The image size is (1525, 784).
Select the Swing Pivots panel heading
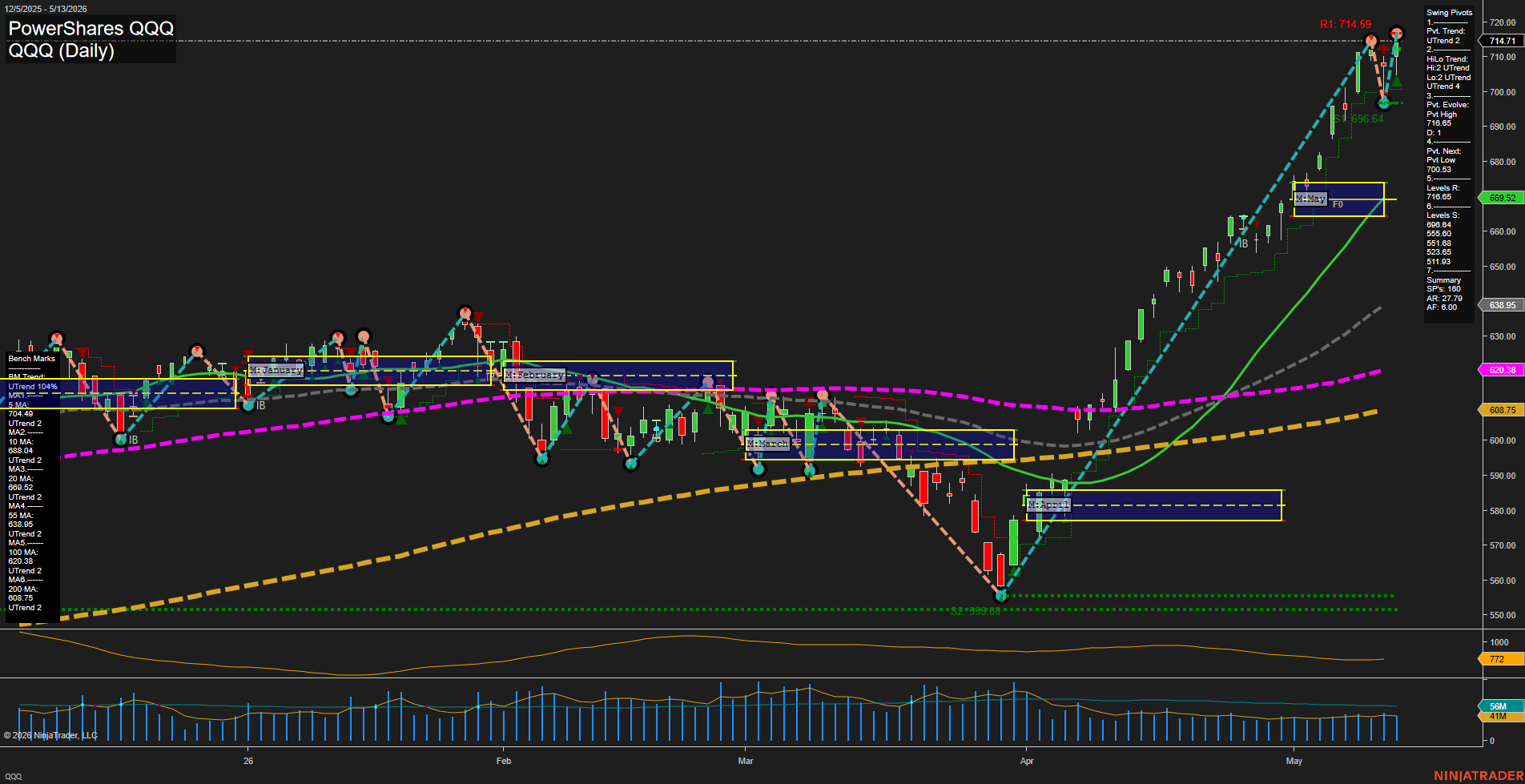[1450, 13]
